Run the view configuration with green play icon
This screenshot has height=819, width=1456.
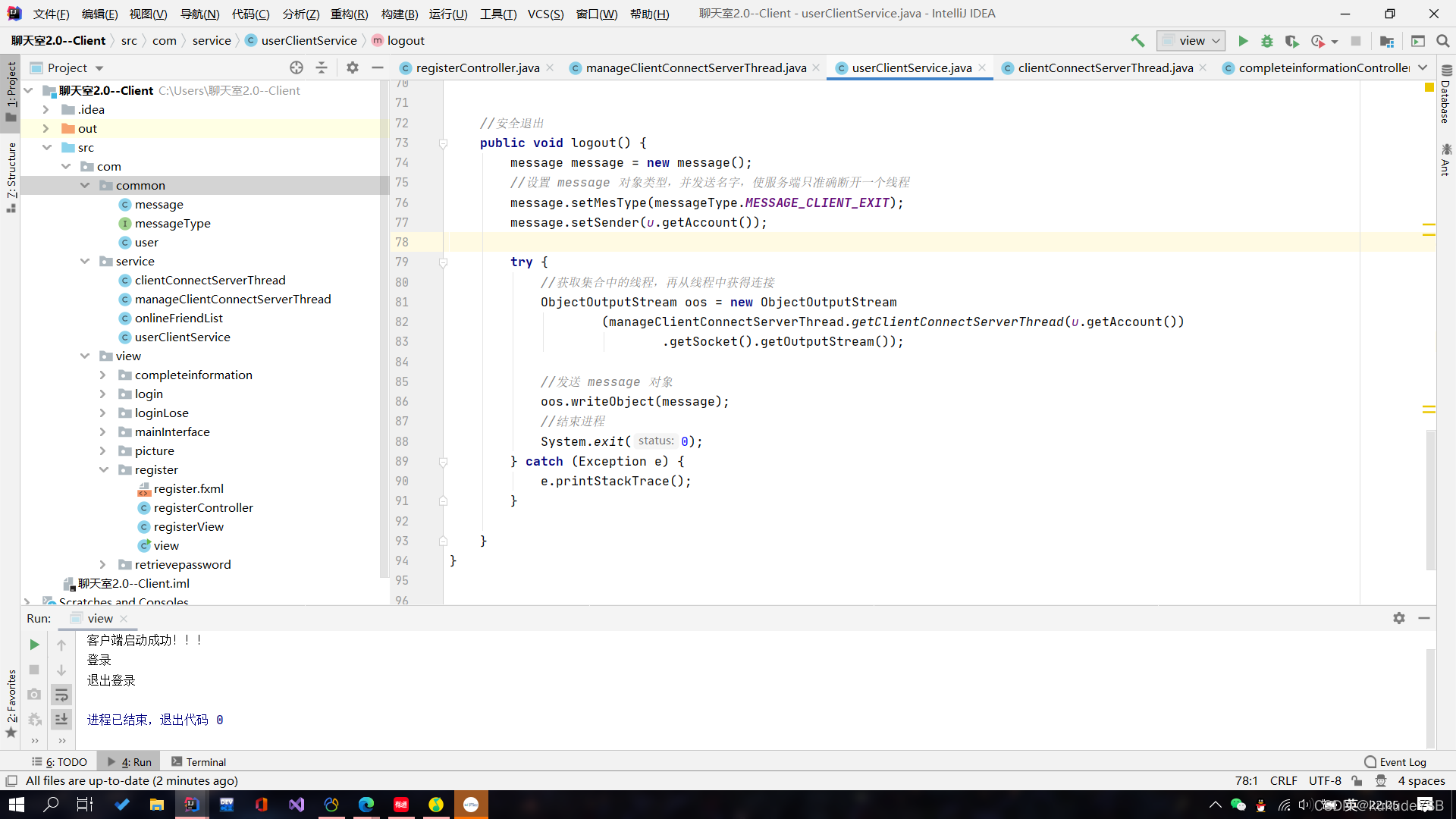(x=1243, y=41)
